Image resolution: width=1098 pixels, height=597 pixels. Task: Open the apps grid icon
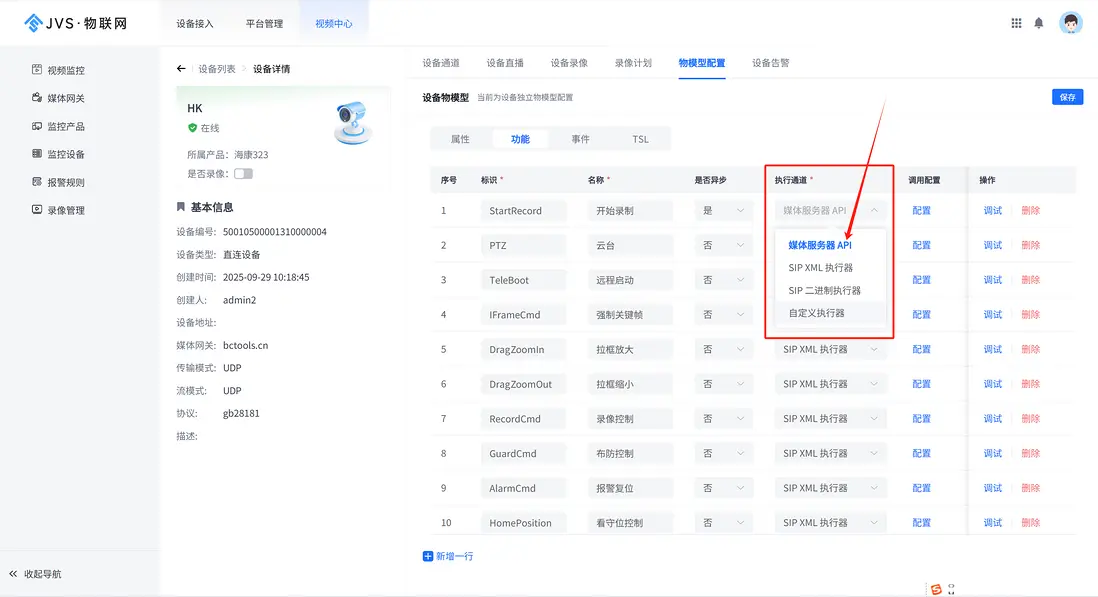[1016, 23]
